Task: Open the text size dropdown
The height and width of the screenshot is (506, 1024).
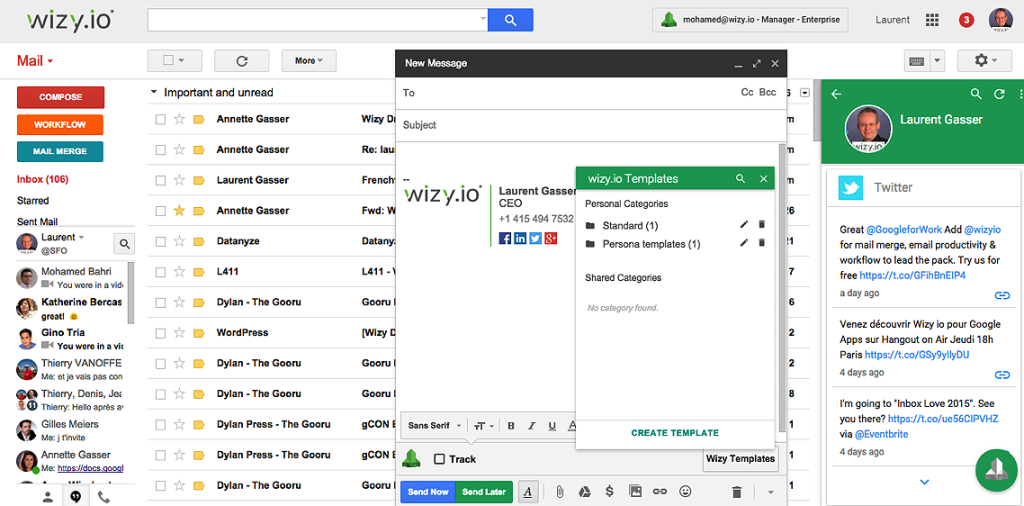Action: pos(484,426)
